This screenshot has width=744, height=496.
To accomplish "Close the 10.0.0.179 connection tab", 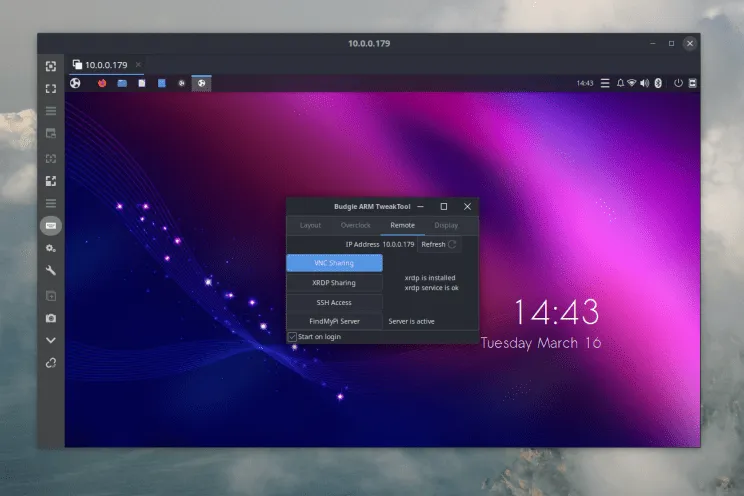I will coord(138,64).
